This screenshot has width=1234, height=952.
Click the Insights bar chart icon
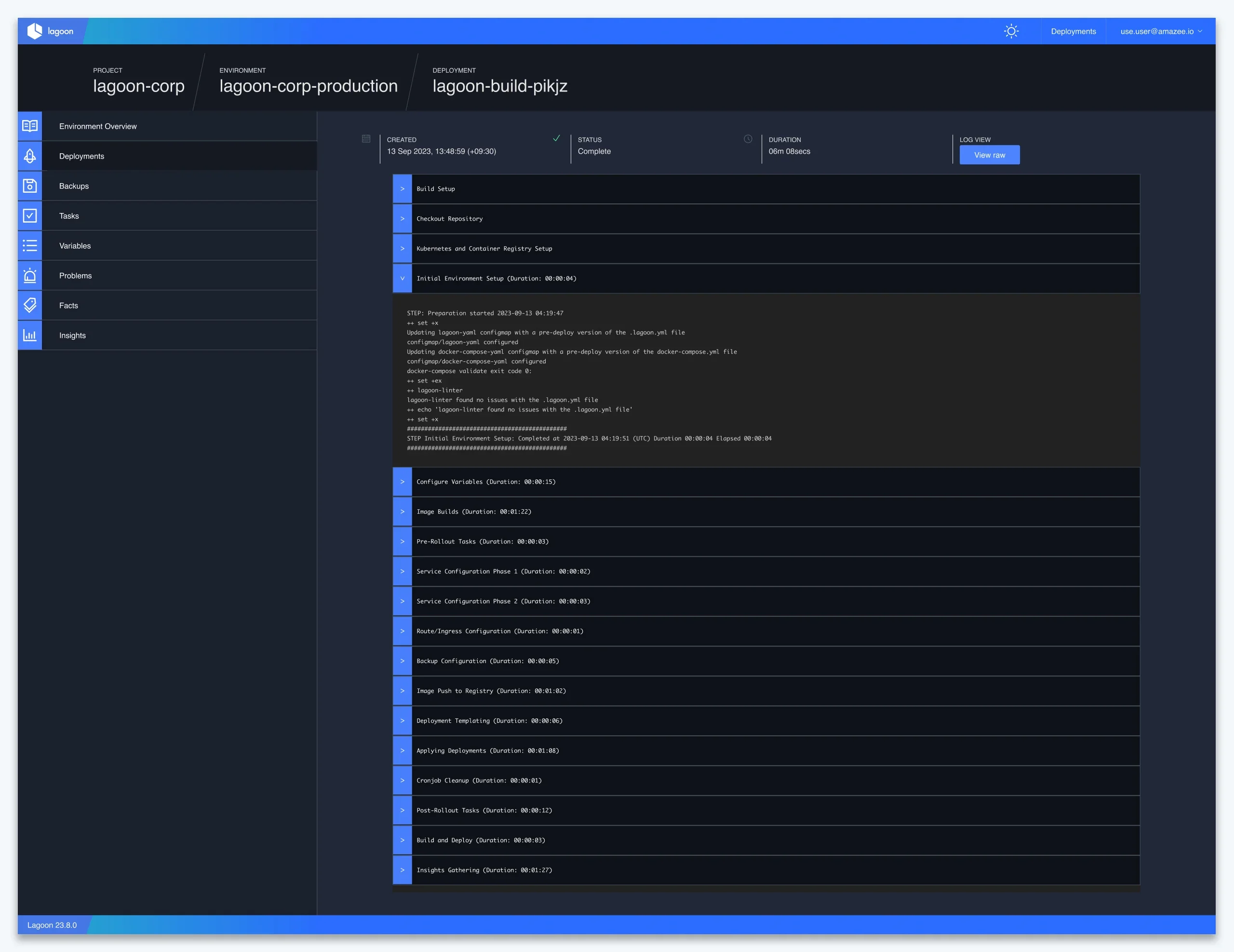(x=30, y=335)
